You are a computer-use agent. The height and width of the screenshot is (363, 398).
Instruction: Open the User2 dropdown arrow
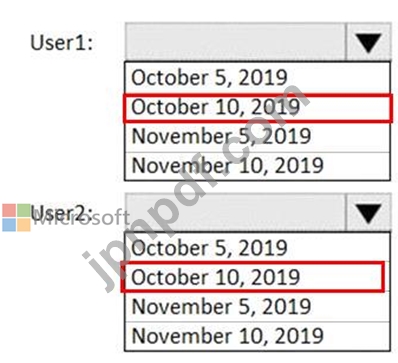tap(368, 212)
